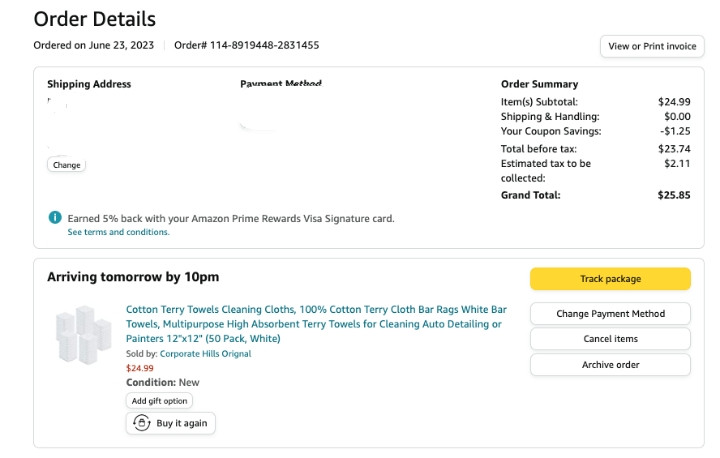Click the Buy it again button label
Viewport: 720px width, 458px height.
pyautogui.click(x=182, y=423)
